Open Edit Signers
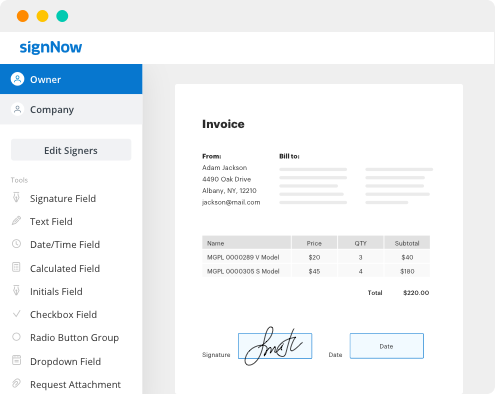This screenshot has width=495, height=394. pos(71,150)
